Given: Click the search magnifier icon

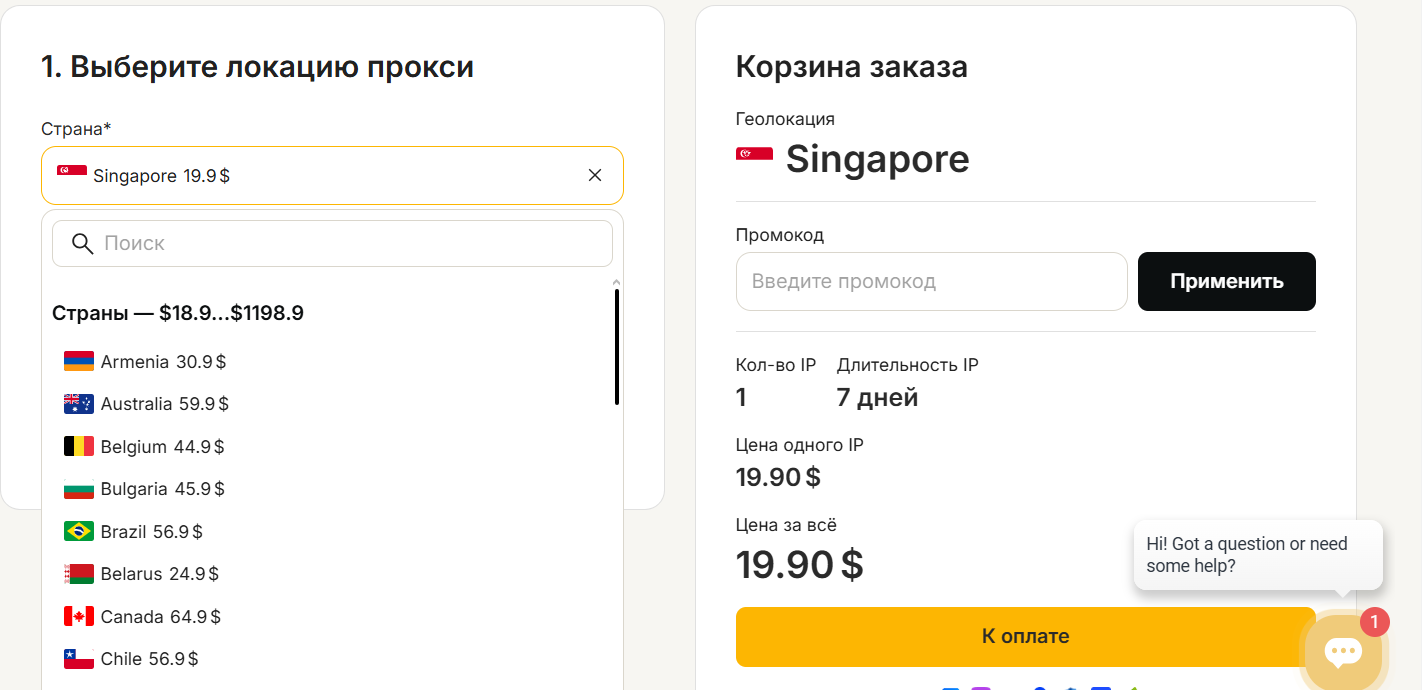Looking at the screenshot, I should tap(83, 243).
